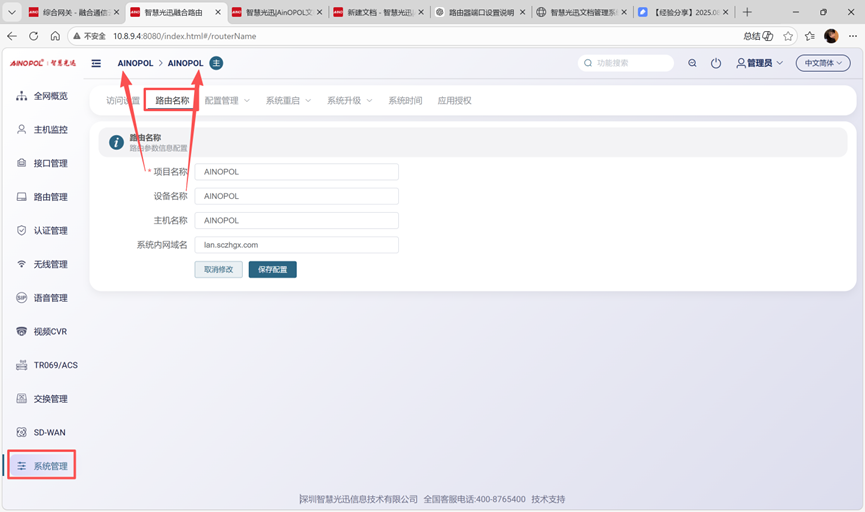Click the 取消修改 button

pyautogui.click(x=218, y=270)
